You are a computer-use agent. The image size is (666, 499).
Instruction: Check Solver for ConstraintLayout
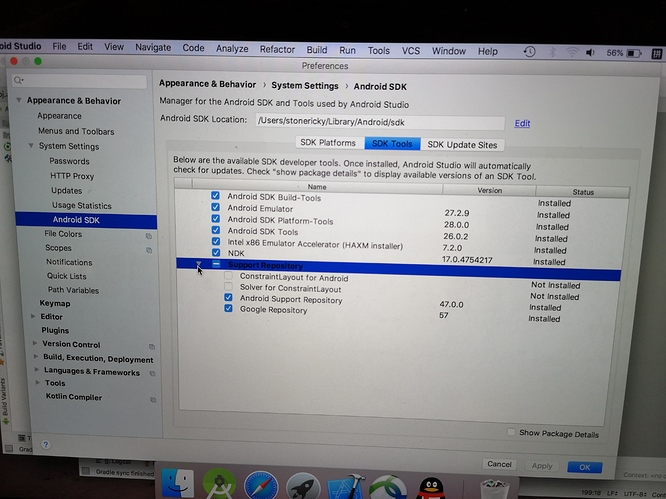229,286
